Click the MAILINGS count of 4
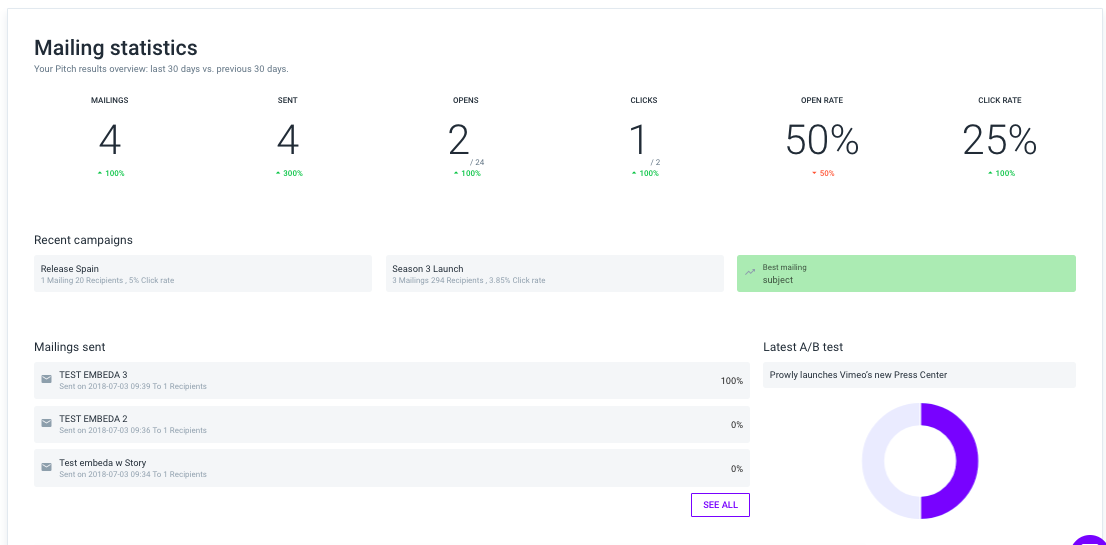The image size is (1106, 545). (110, 140)
